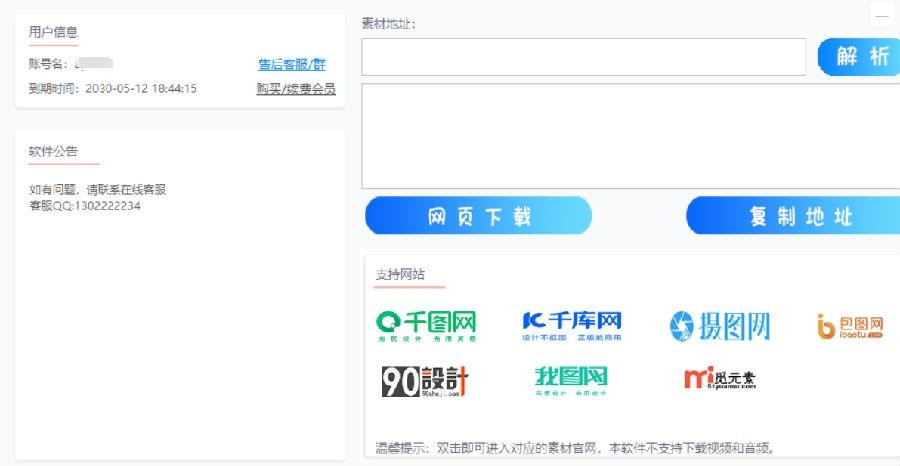Minimize the window using the top-right button

click(x=881, y=16)
